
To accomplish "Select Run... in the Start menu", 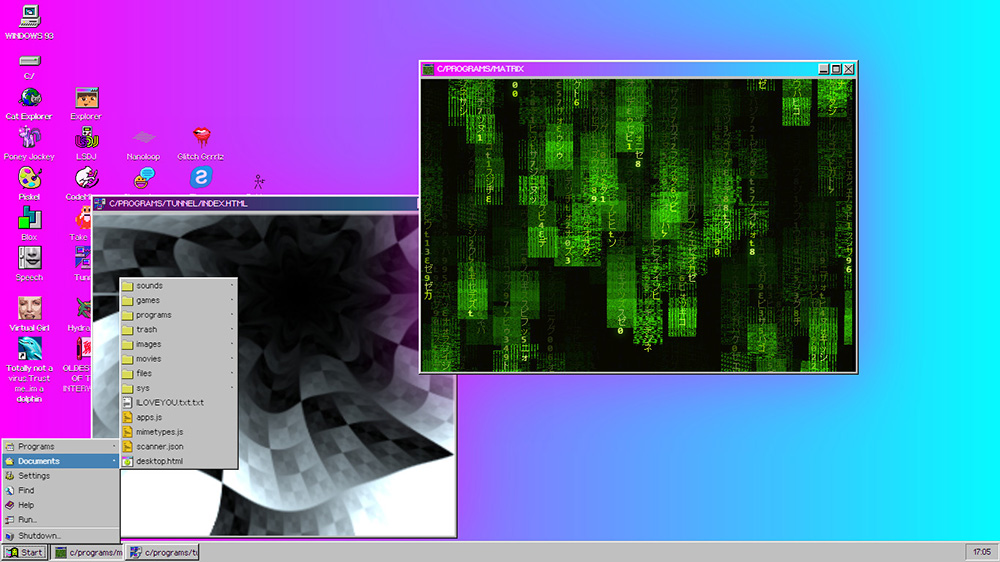I will tap(61, 520).
